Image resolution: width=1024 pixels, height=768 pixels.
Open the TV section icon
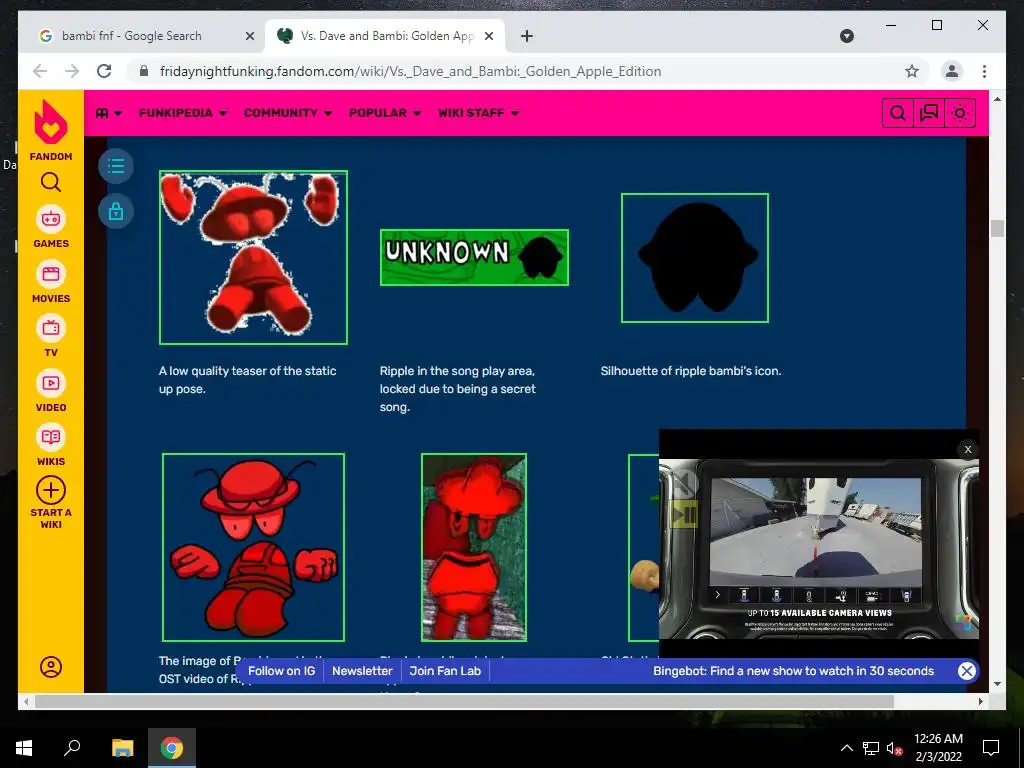pos(50,328)
